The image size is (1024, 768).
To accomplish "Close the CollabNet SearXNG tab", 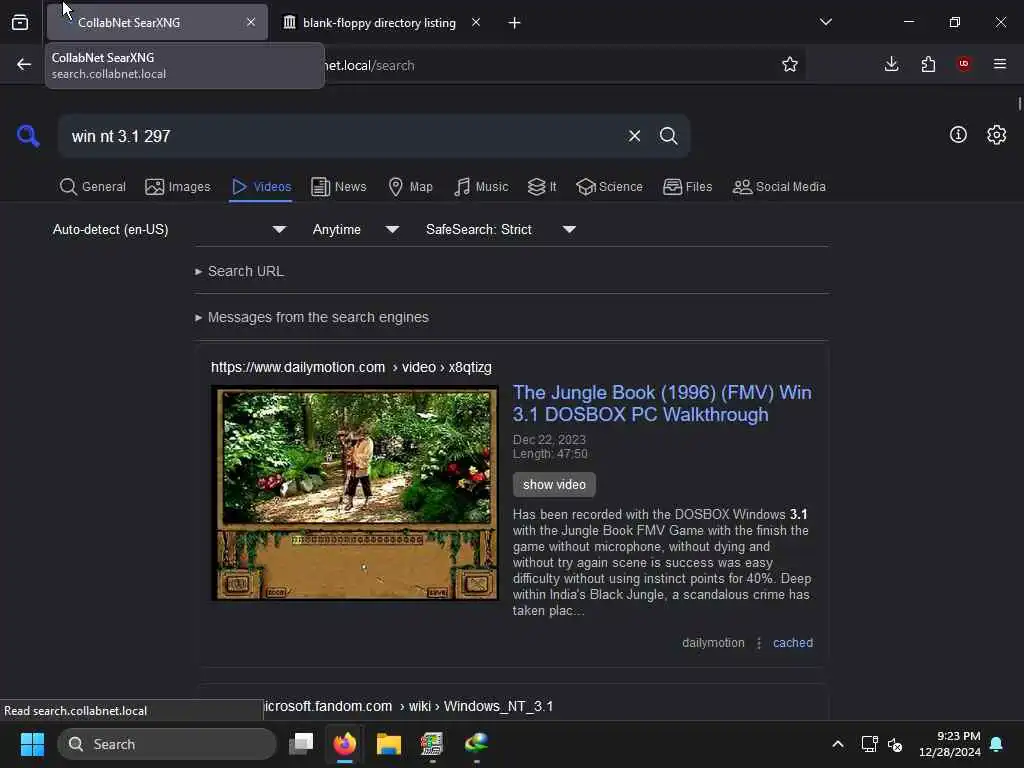I will 251,22.
